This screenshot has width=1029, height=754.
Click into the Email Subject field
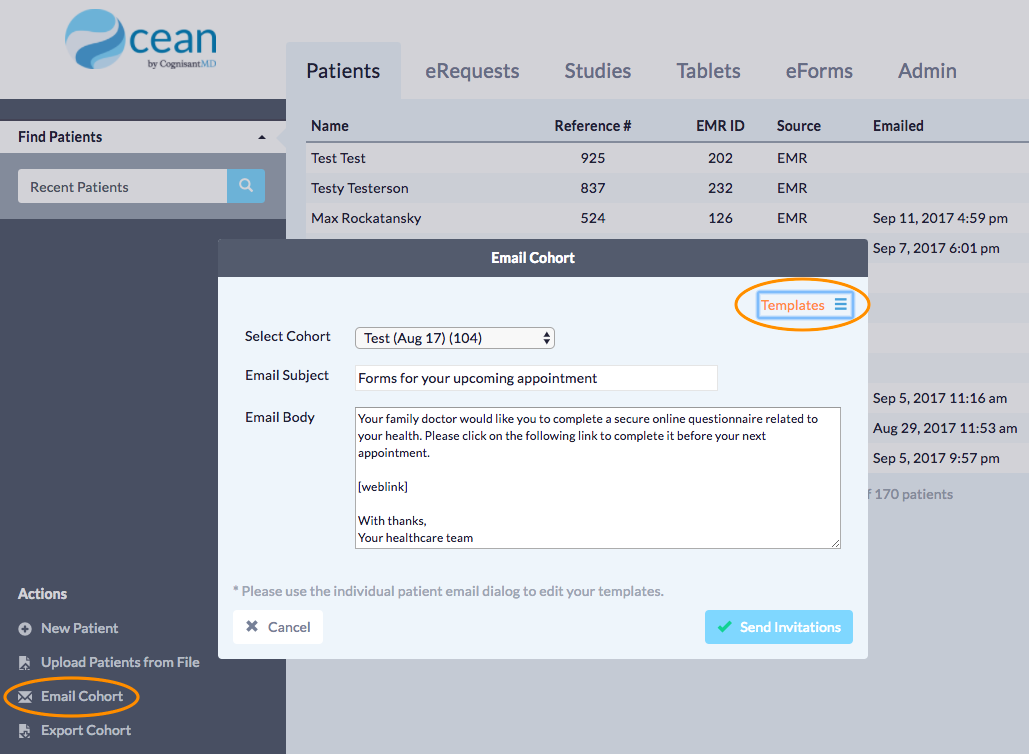coord(536,378)
